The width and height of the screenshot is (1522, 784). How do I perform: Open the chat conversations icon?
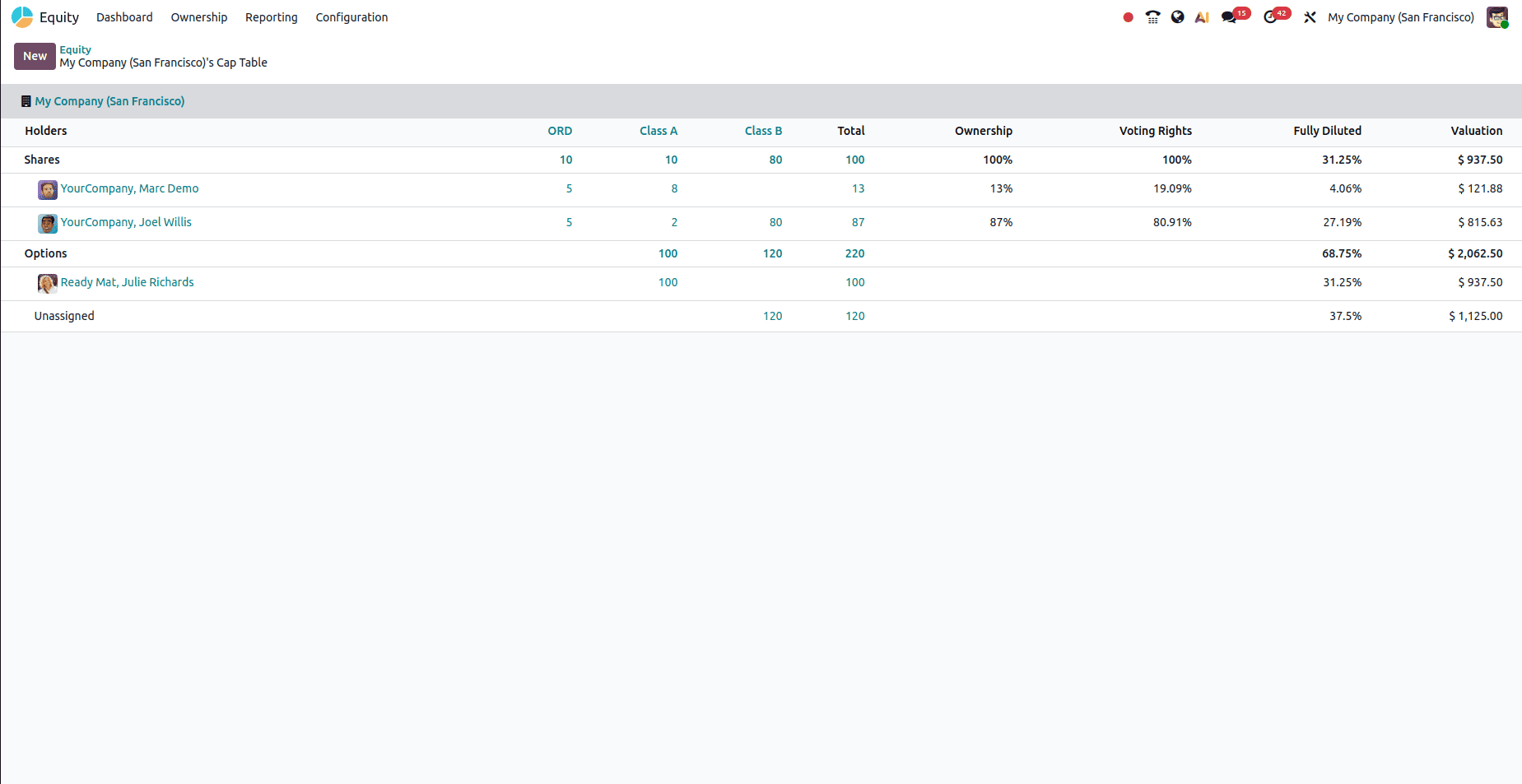coord(1230,17)
